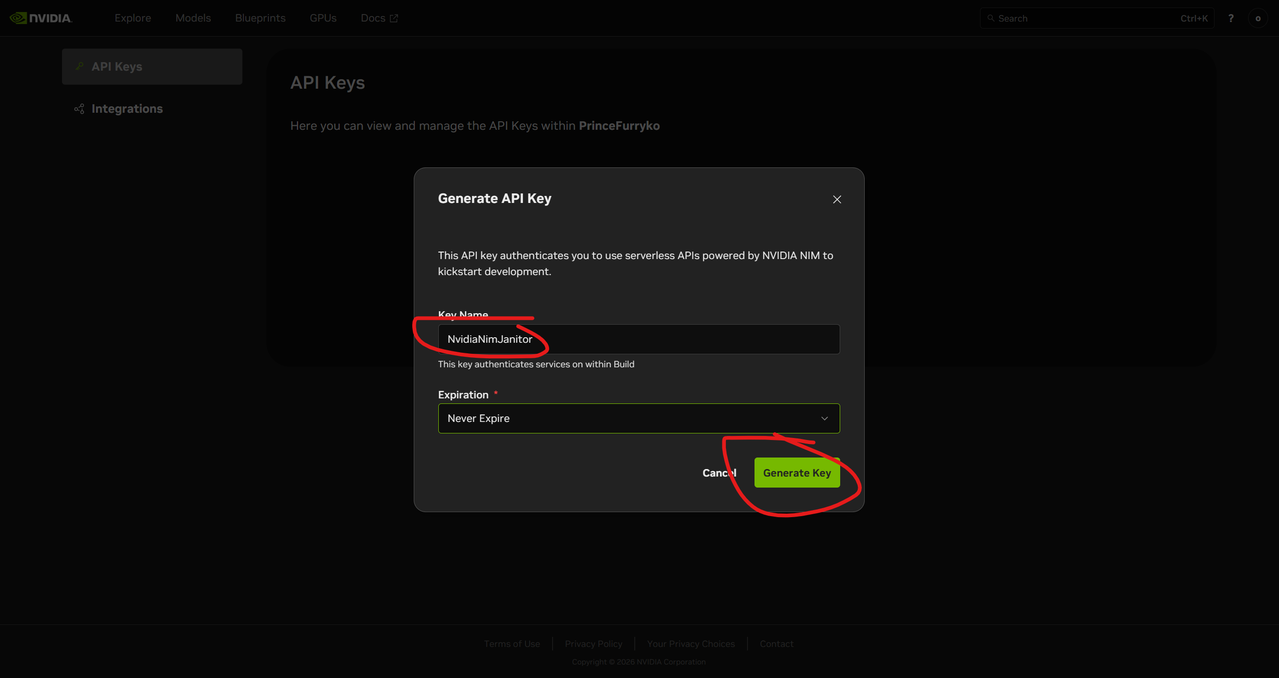Open the Contact footer link
This screenshot has height=678, width=1279.
click(x=776, y=644)
